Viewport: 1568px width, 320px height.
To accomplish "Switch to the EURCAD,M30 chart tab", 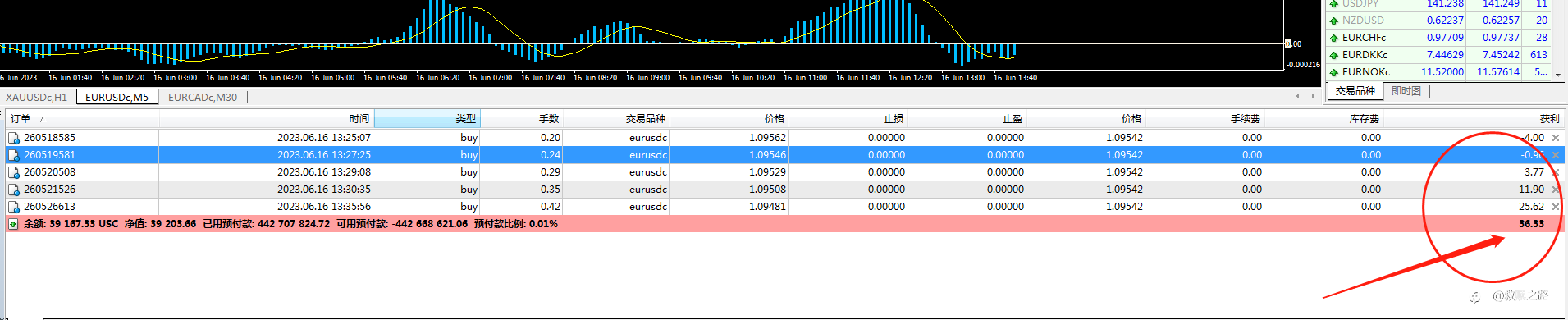I will [203, 98].
